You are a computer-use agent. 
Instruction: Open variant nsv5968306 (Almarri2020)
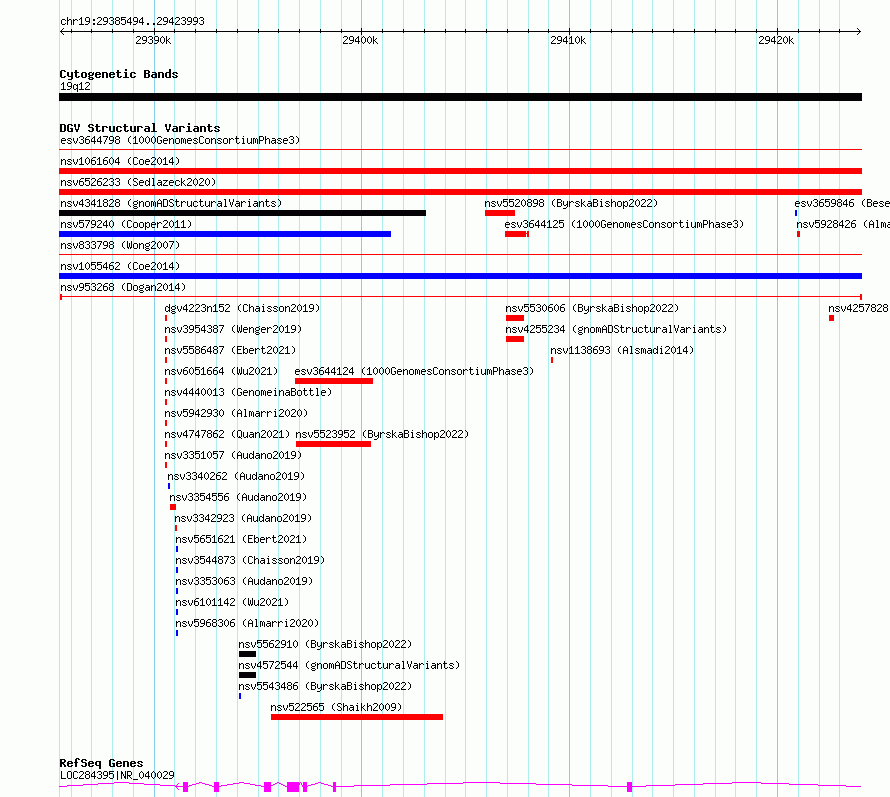(x=246, y=623)
